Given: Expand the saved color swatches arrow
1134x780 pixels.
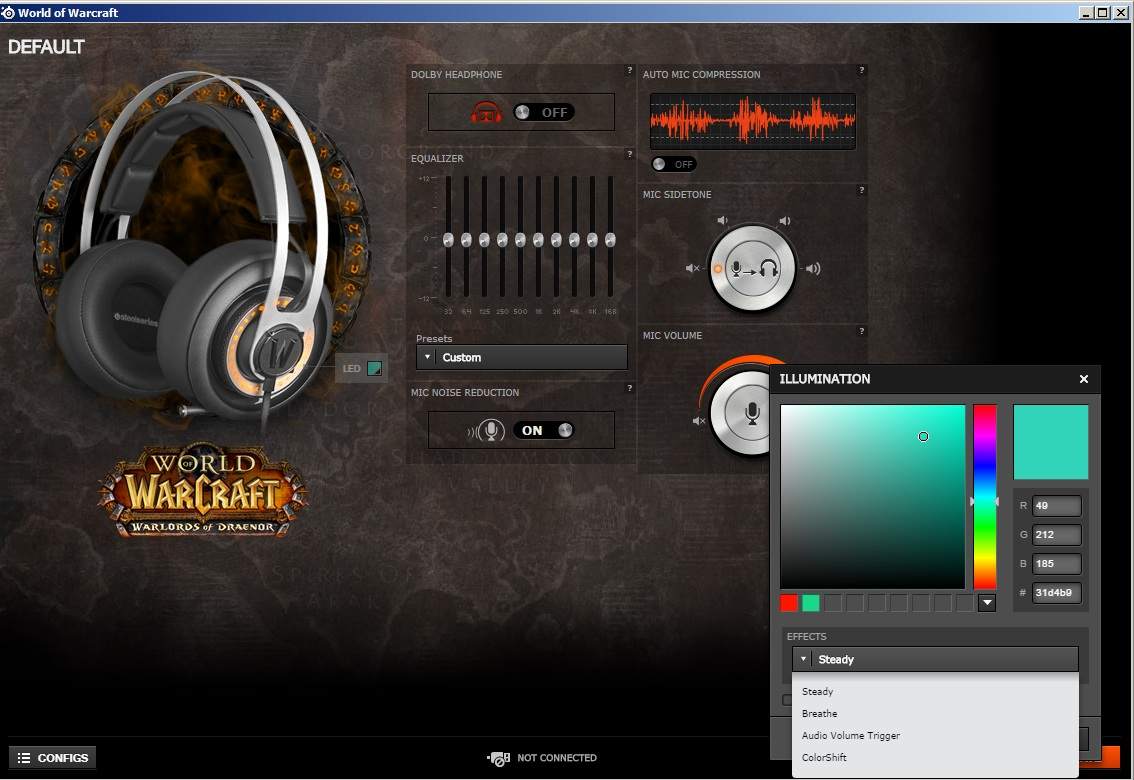Looking at the screenshot, I should tap(986, 603).
